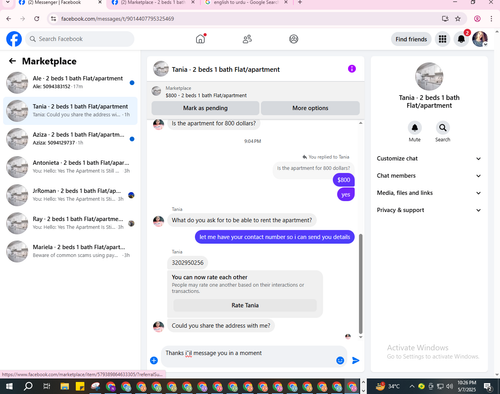The height and width of the screenshot is (394, 500).
Task: Open more actions plus icon in composer
Action: [x=154, y=360]
